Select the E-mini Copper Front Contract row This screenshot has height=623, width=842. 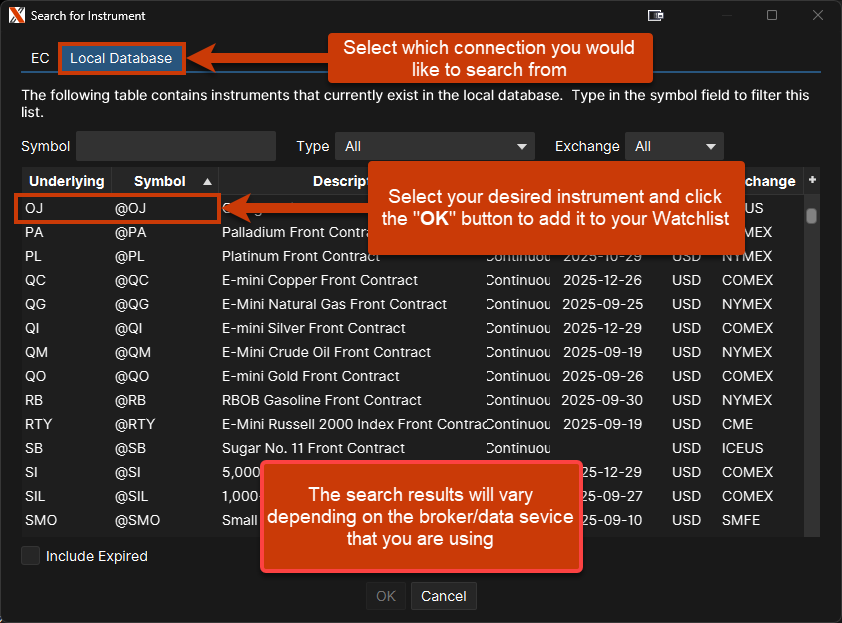(320, 280)
